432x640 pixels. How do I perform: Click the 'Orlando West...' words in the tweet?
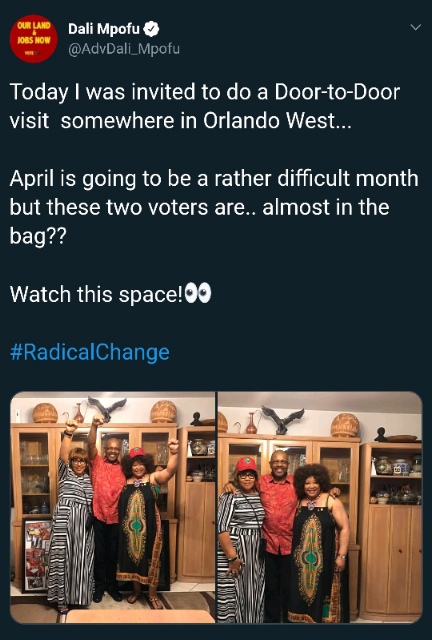pyautogui.click(x=277, y=121)
